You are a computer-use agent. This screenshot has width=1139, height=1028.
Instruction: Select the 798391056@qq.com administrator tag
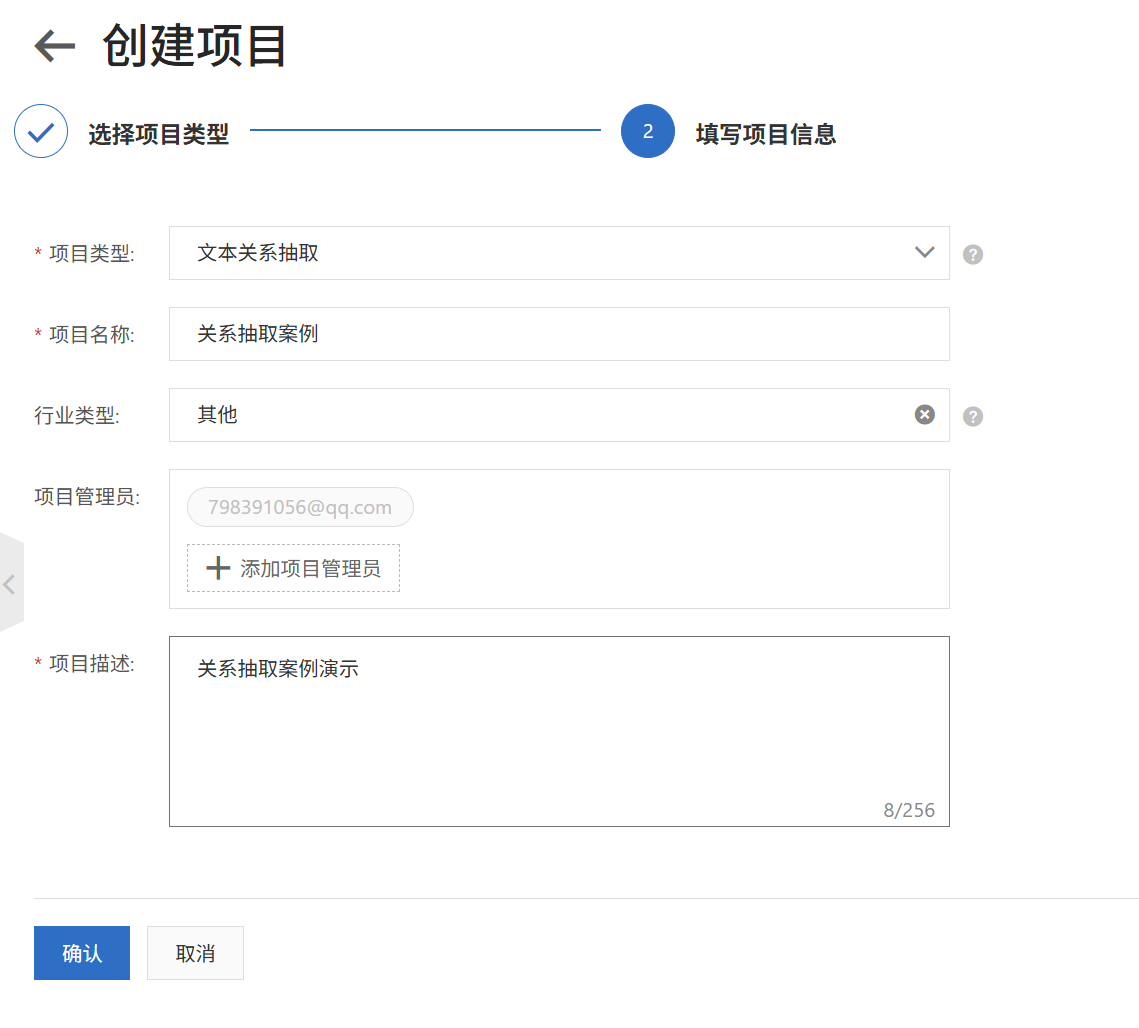300,507
